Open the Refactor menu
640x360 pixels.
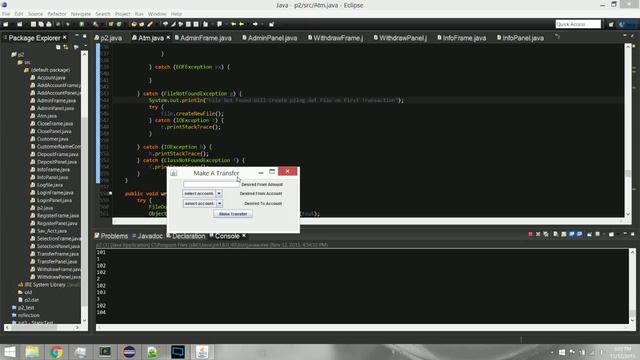point(57,14)
